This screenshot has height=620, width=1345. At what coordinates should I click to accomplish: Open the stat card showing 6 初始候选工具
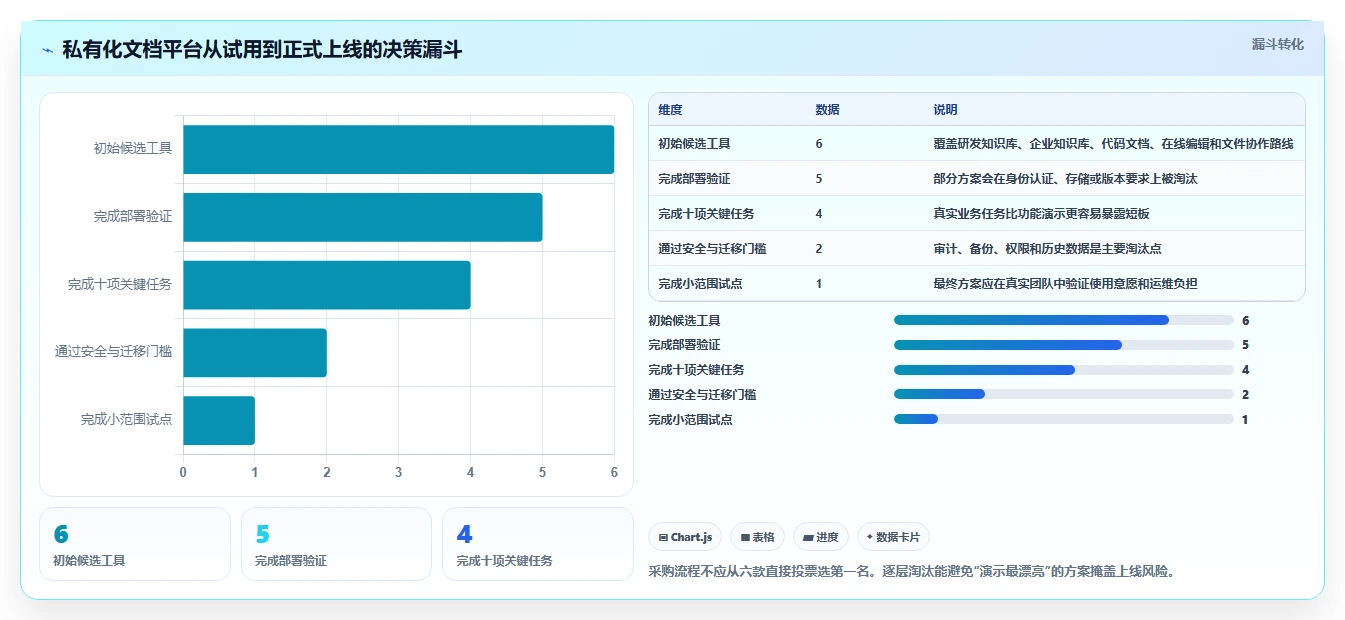(x=135, y=544)
